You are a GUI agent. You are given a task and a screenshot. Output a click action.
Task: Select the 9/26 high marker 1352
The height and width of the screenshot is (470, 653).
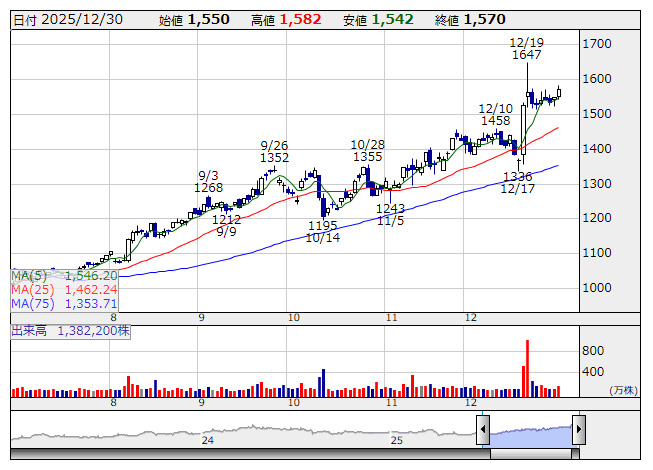click(274, 158)
